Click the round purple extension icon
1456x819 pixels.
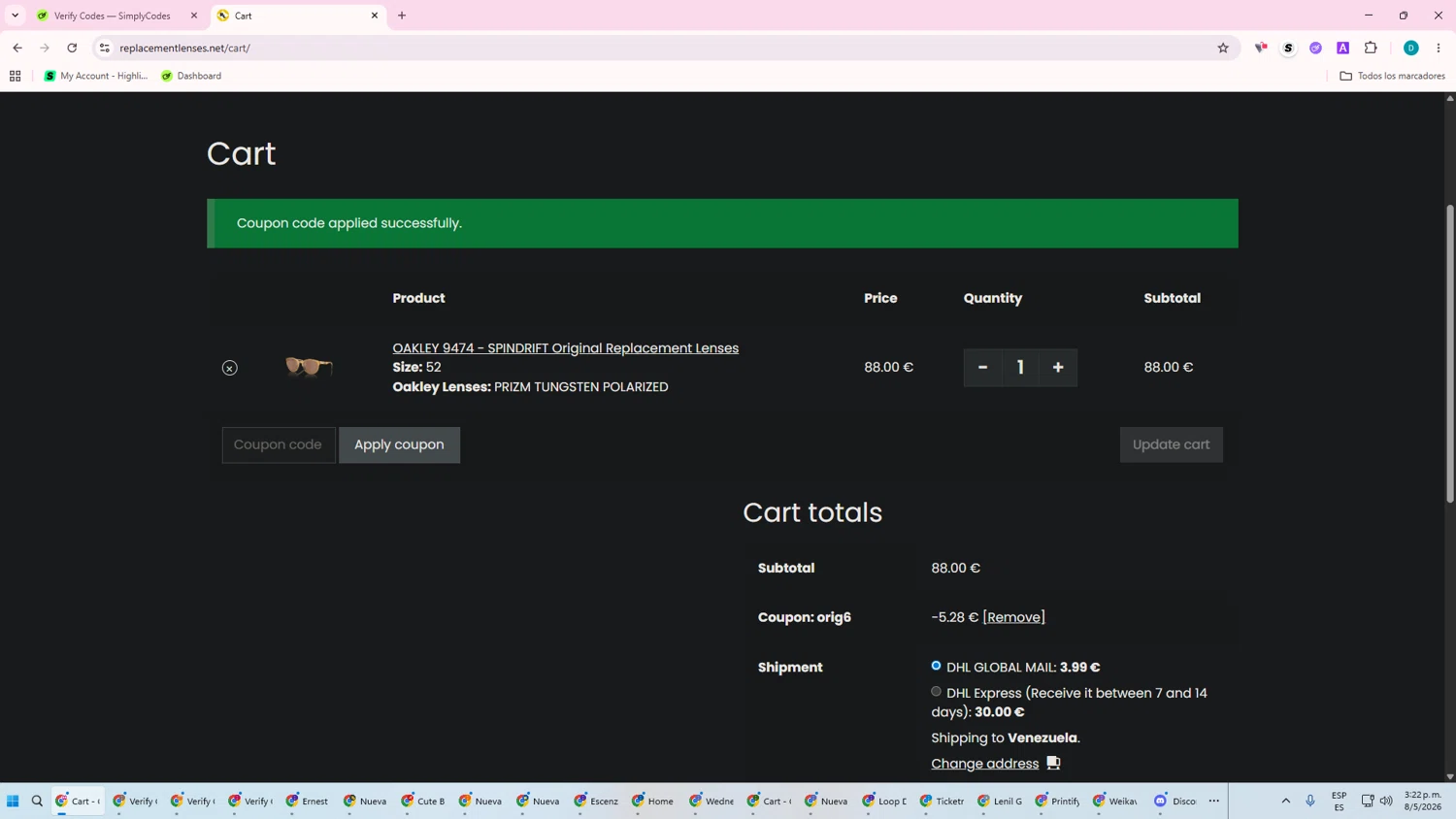pos(1316,48)
